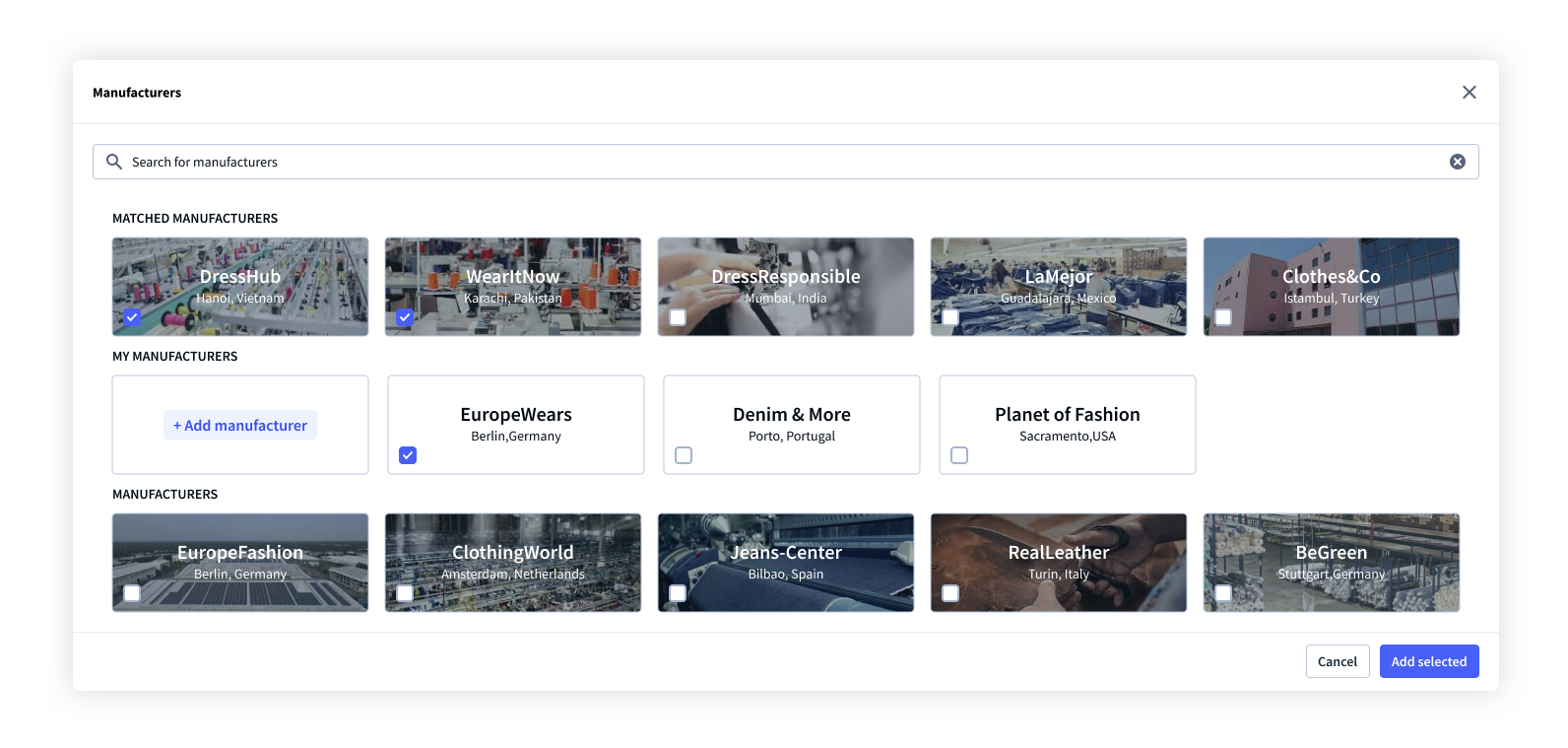The width and height of the screenshot is (1568, 748).
Task: Check the Denim & More checkbox
Action: click(684, 455)
